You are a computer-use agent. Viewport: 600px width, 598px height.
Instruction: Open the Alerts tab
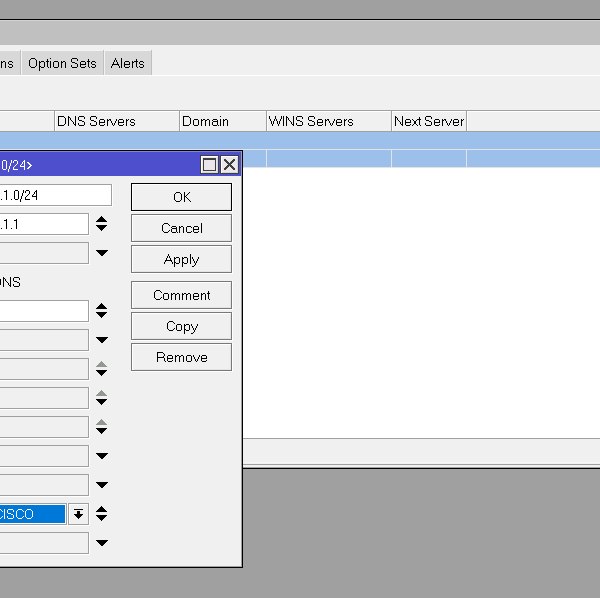point(128,63)
